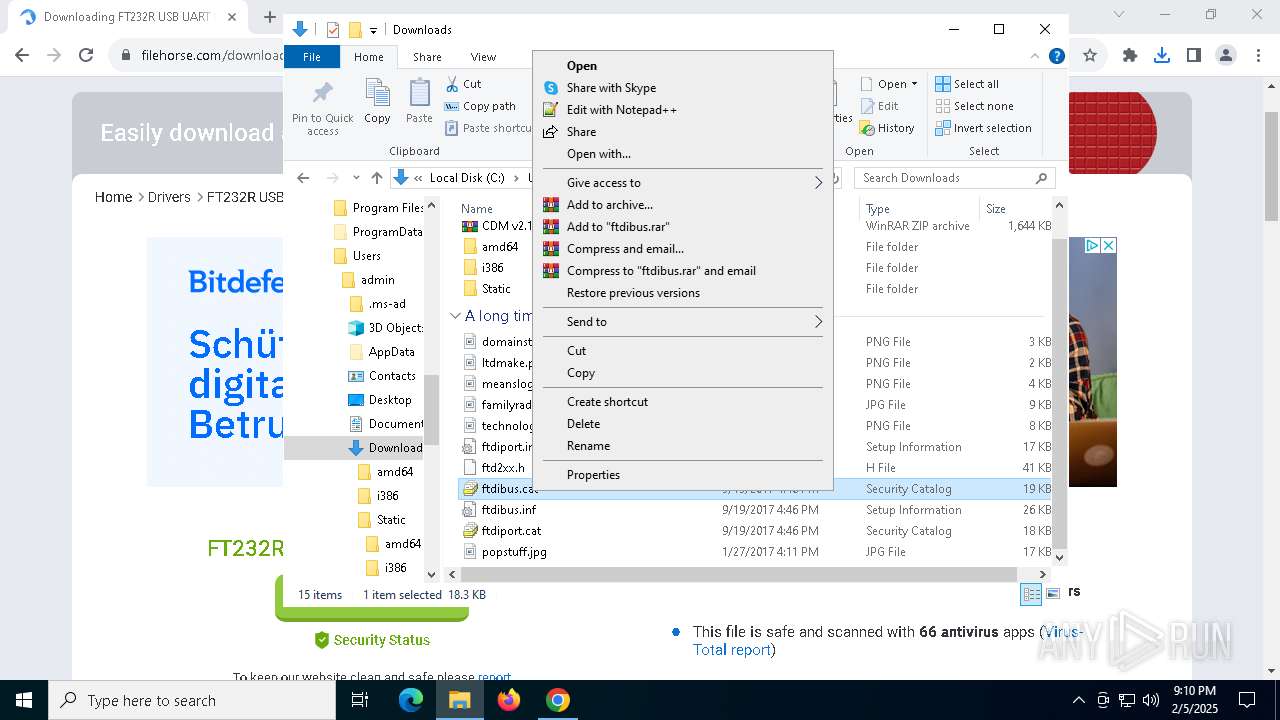Open Firefox from taskbar
Screen dimensions: 1280x720
click(x=509, y=700)
